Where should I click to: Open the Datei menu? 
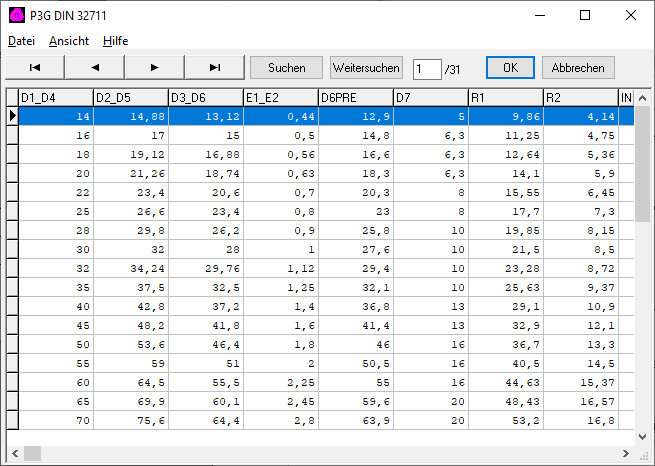(x=21, y=41)
